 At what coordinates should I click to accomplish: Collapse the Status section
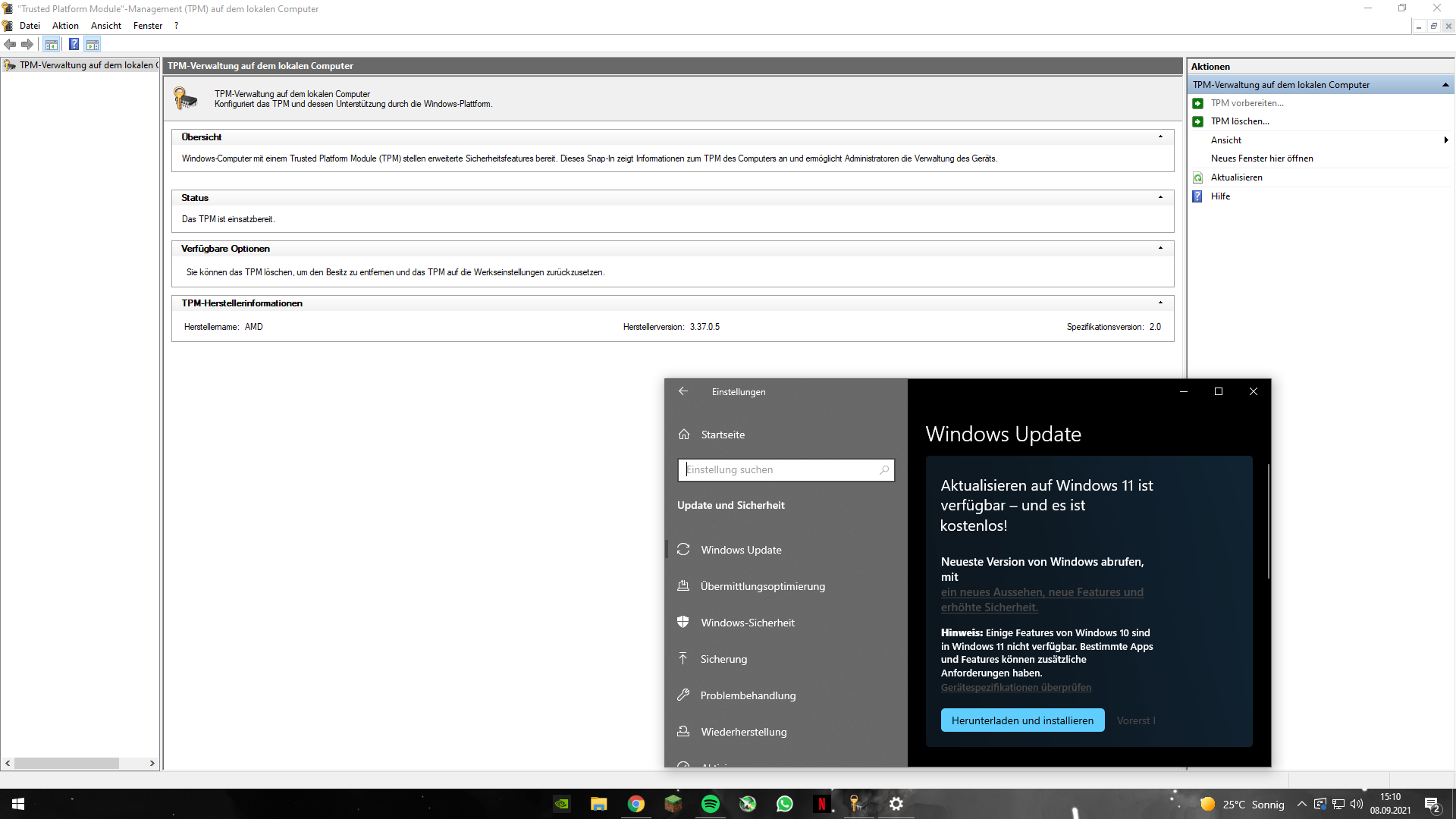[1159, 197]
